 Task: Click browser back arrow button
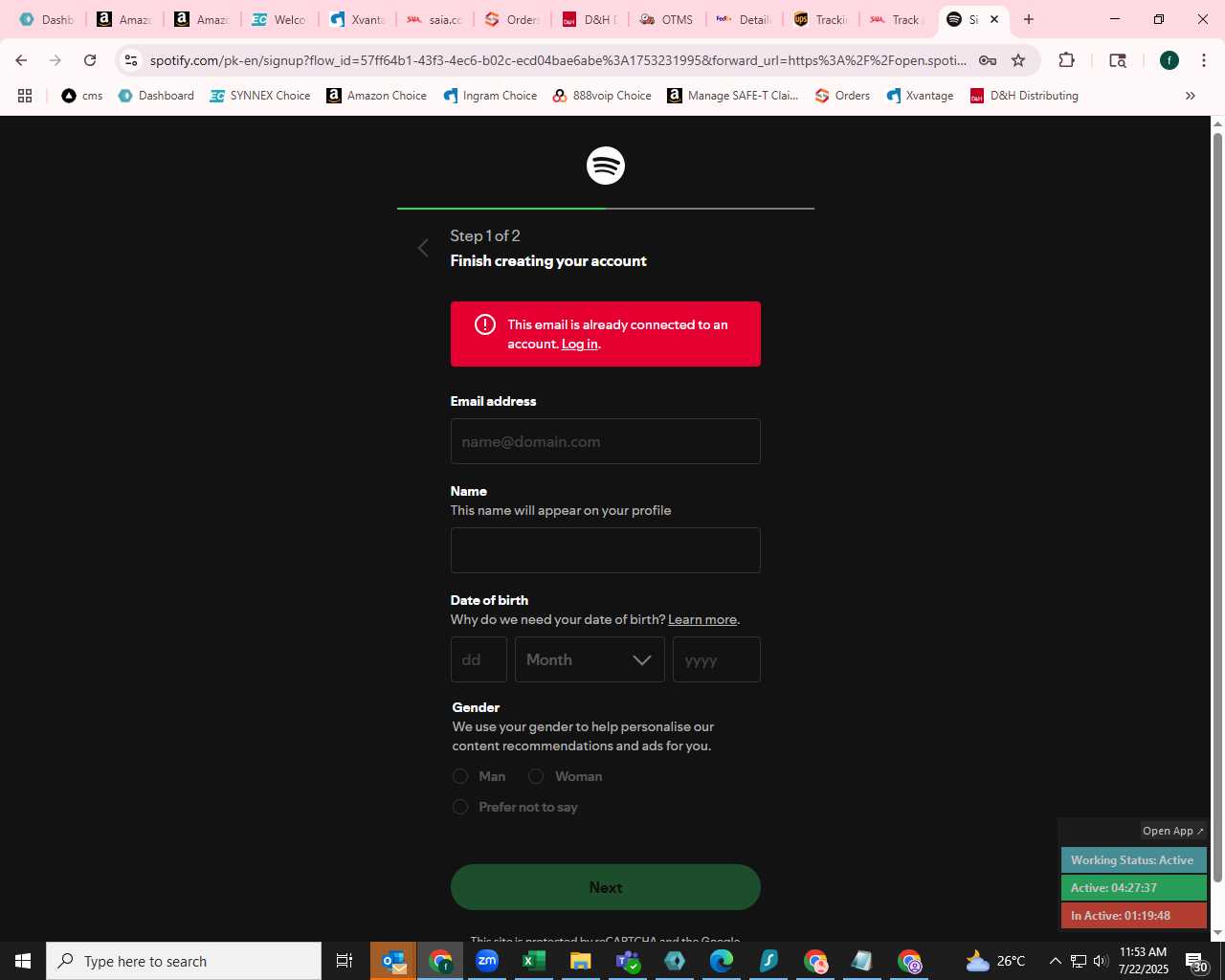pyautogui.click(x=21, y=60)
